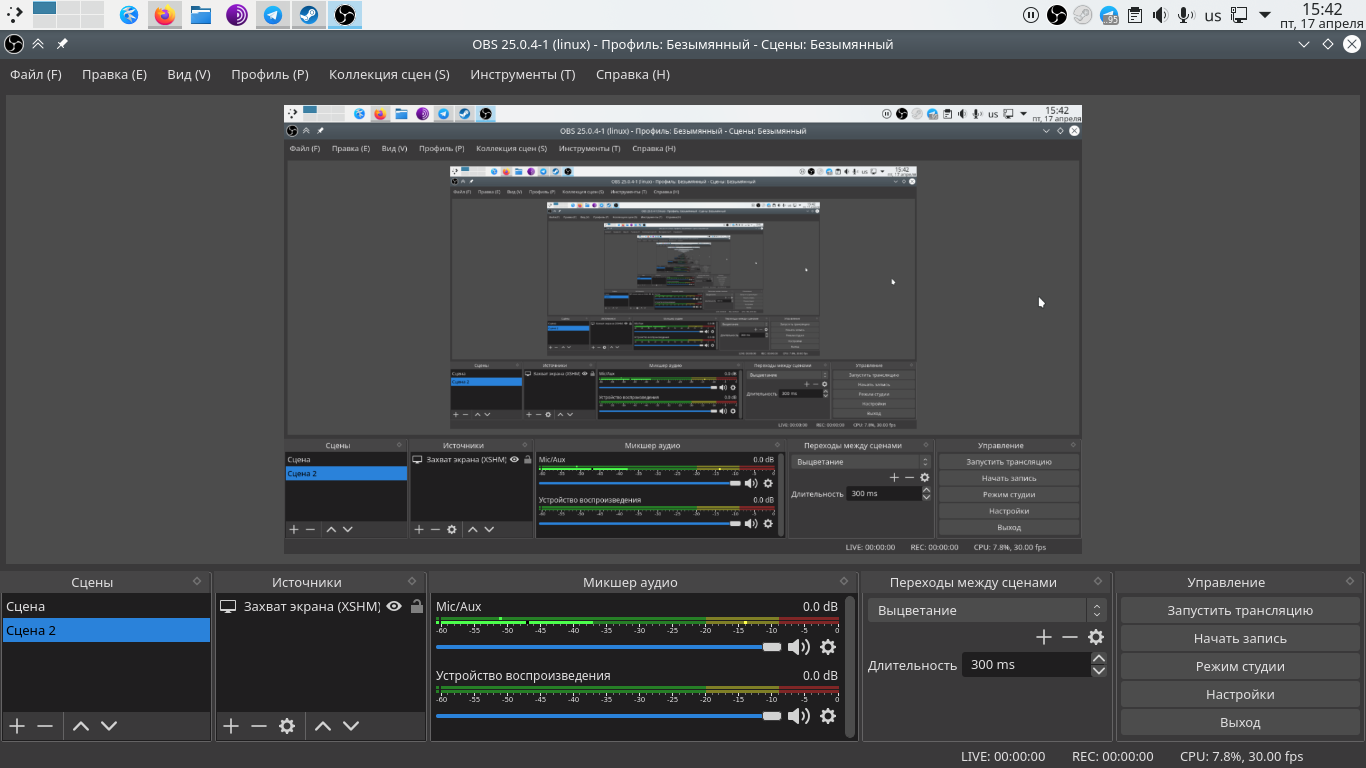Mute the Mic/Aux speaker icon
This screenshot has width=1366, height=768.
tap(798, 647)
